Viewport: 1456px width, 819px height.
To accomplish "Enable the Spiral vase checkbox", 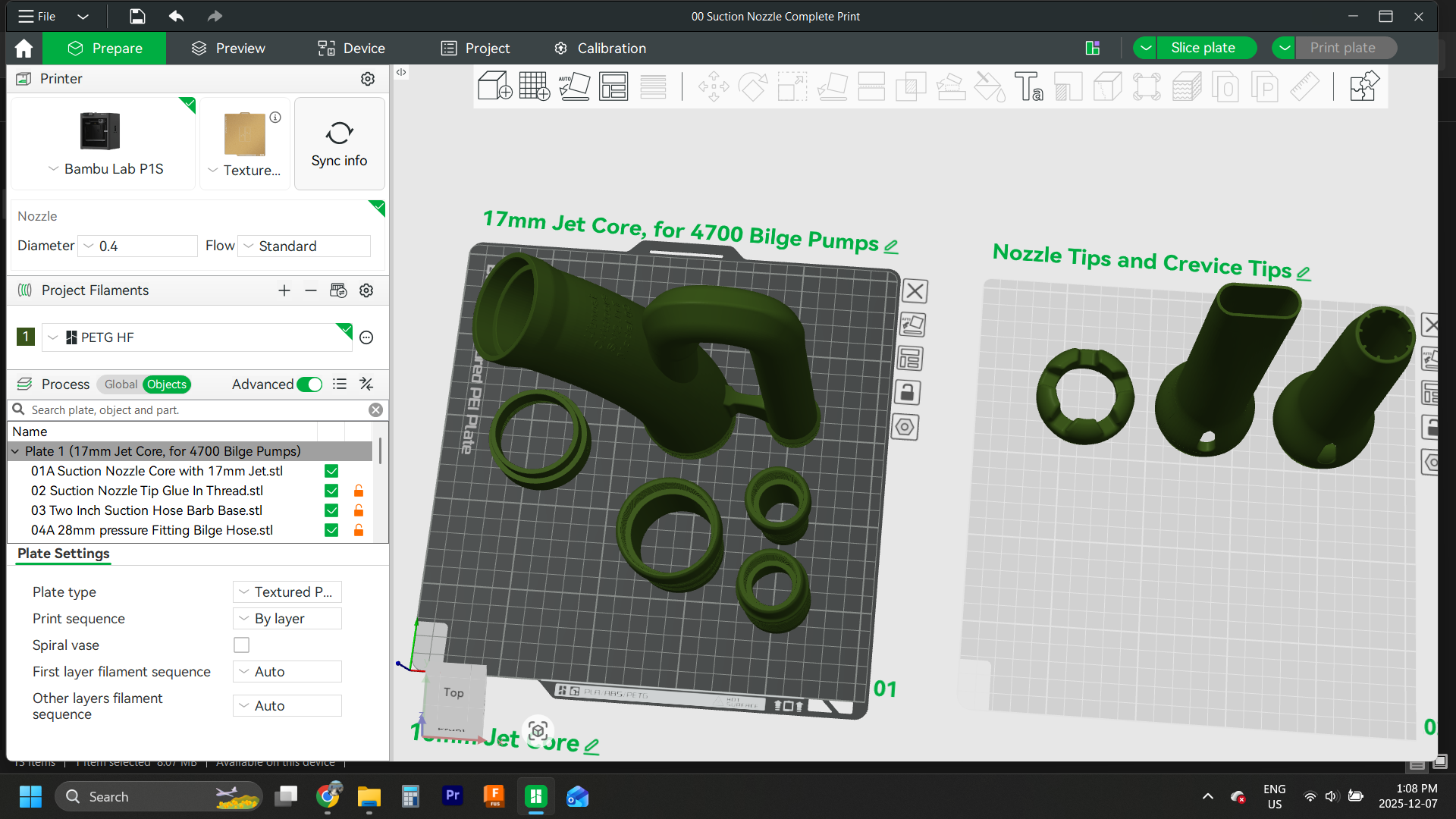I will click(241, 645).
